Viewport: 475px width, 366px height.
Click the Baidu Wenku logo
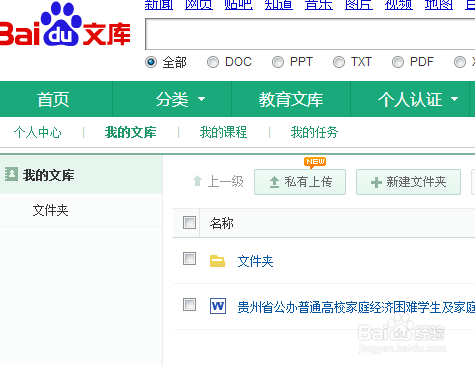click(x=65, y=25)
